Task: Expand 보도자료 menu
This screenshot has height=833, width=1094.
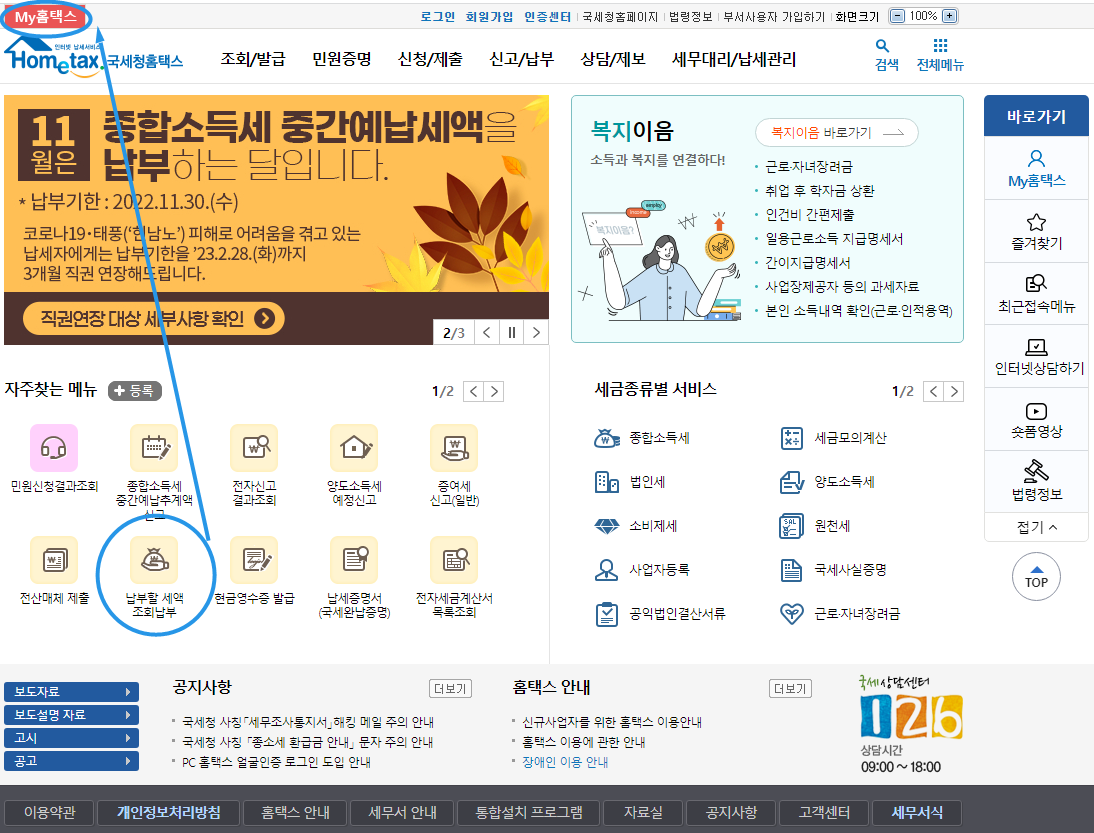Action: (71, 692)
